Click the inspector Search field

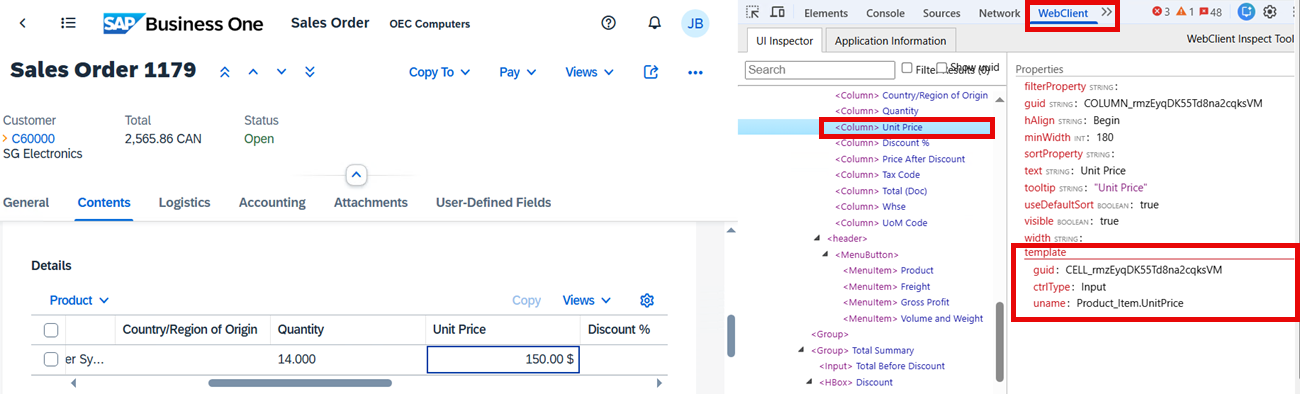pos(820,70)
